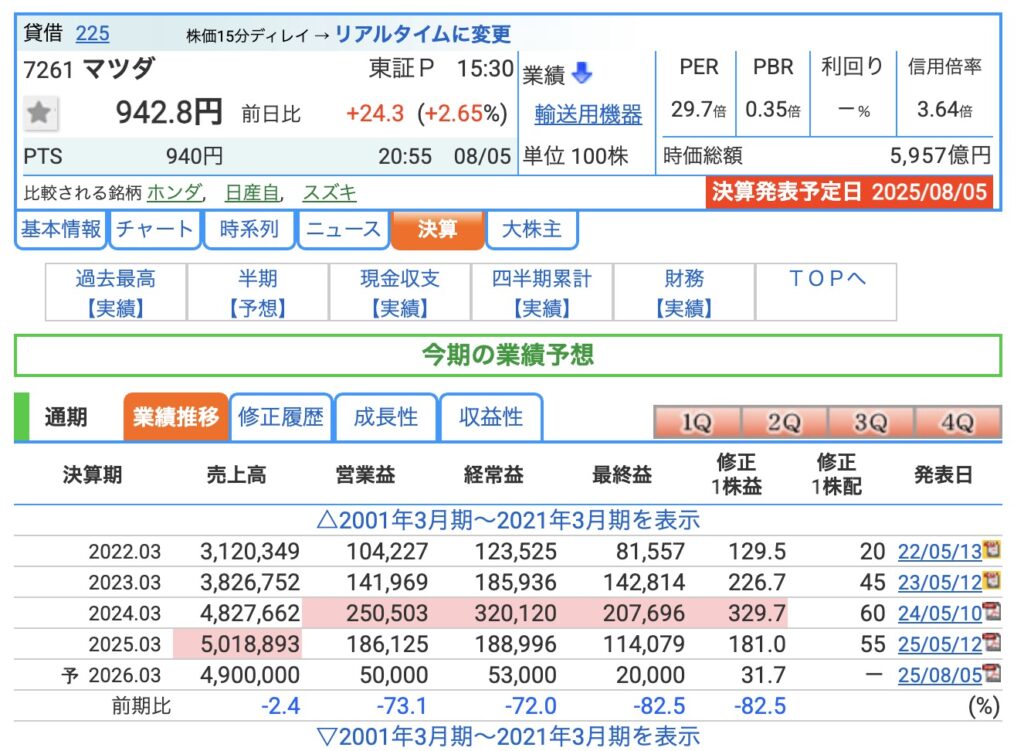Switch to the 基本情報 tab
1024x751 pixels.
tap(60, 229)
